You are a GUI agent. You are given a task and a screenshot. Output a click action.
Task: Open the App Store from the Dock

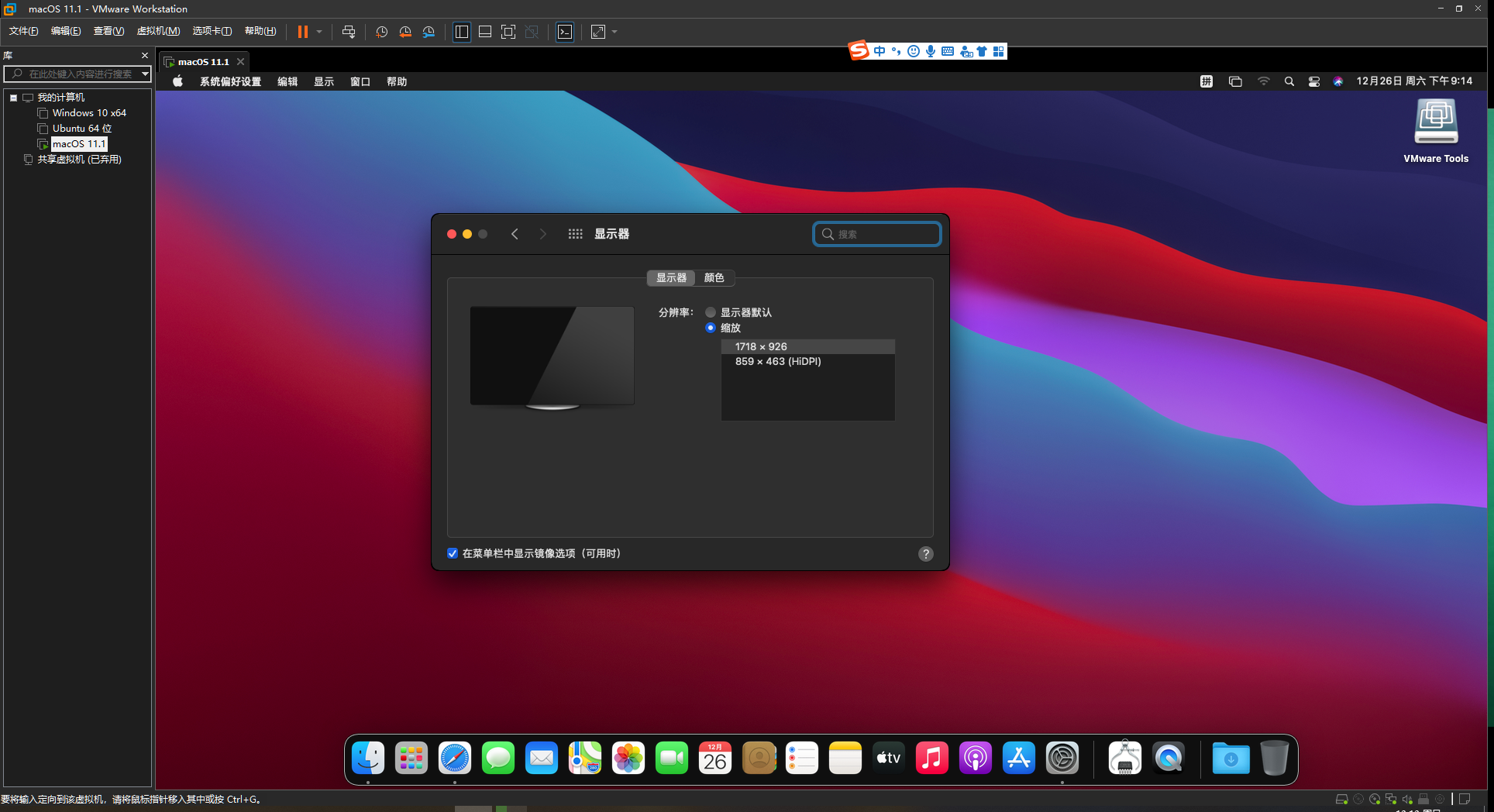[1019, 759]
